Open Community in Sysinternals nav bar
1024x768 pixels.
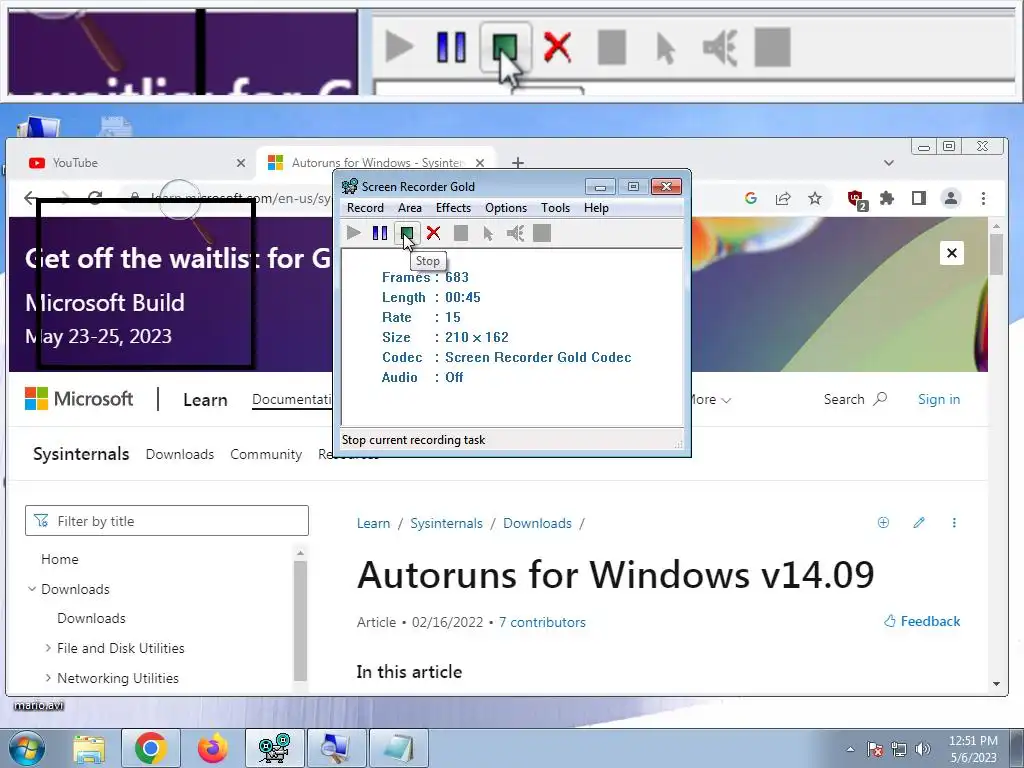266,454
